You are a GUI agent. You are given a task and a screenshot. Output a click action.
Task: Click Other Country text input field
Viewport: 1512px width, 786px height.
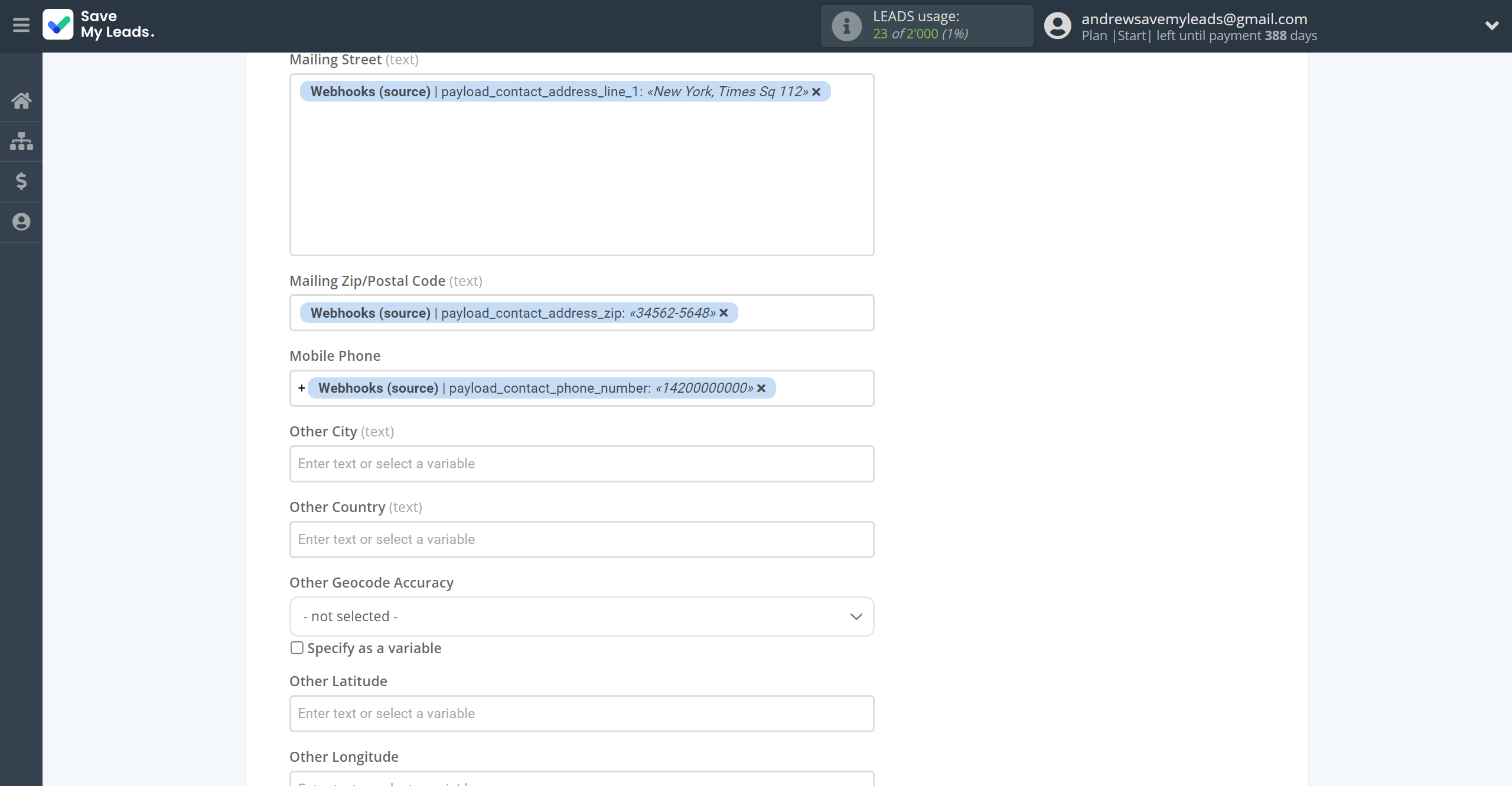pyautogui.click(x=582, y=539)
